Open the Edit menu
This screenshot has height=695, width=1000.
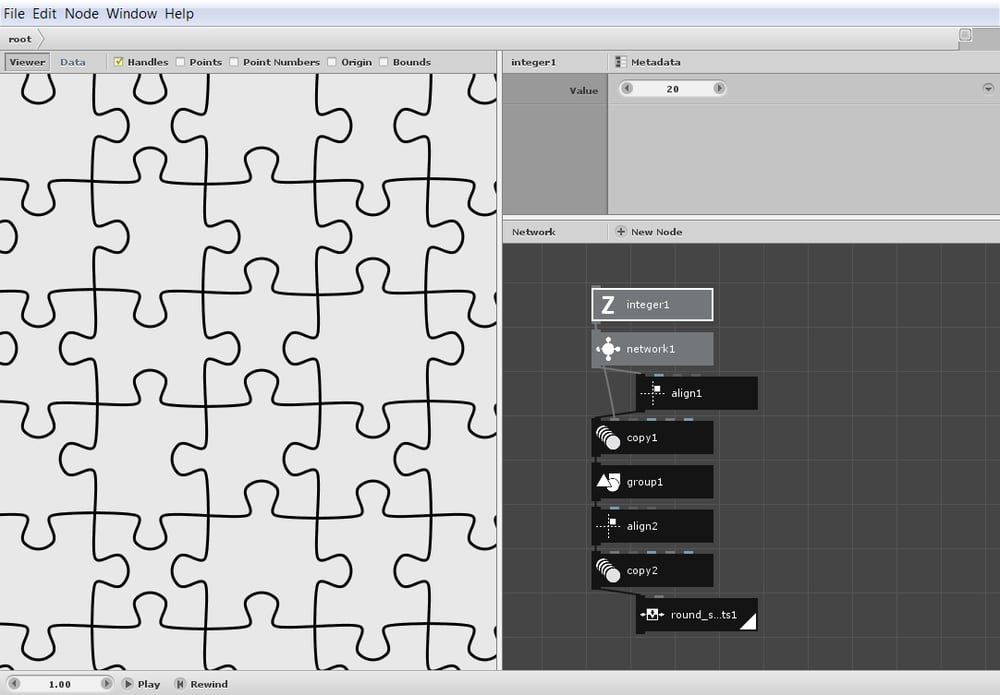pos(45,13)
